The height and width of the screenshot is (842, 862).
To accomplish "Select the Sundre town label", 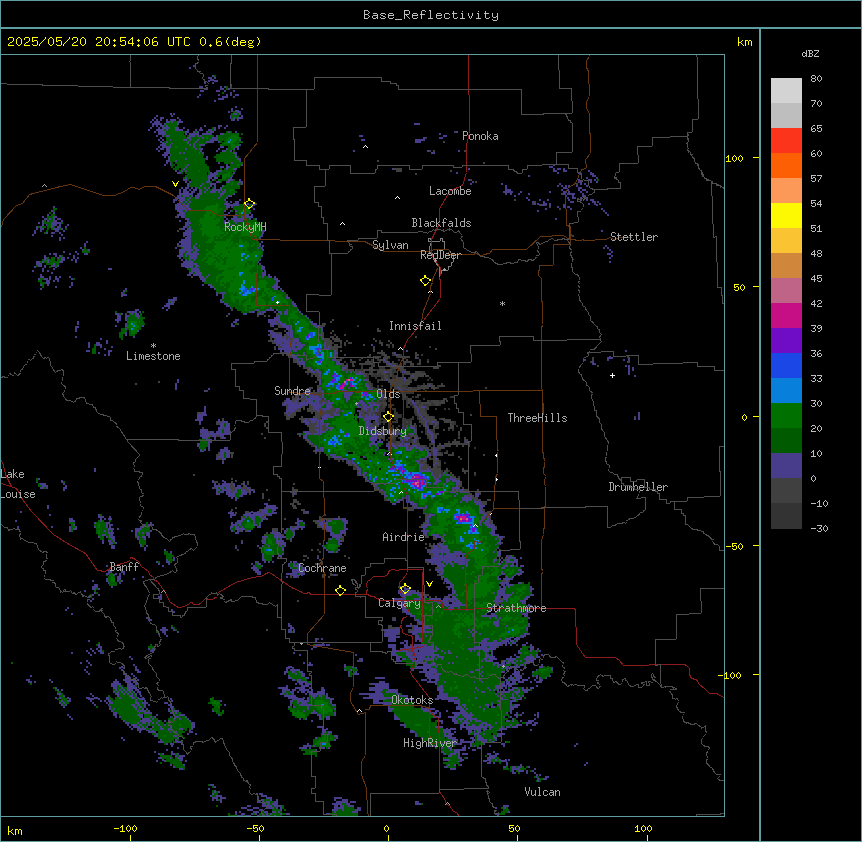I will click(292, 391).
